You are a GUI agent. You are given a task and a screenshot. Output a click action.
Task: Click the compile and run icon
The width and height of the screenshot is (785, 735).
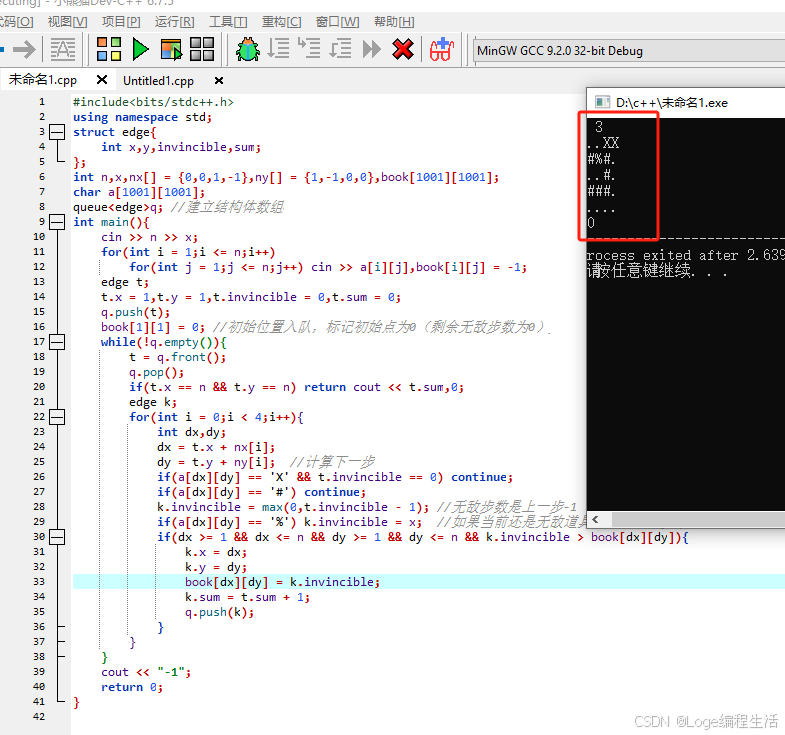(x=171, y=50)
